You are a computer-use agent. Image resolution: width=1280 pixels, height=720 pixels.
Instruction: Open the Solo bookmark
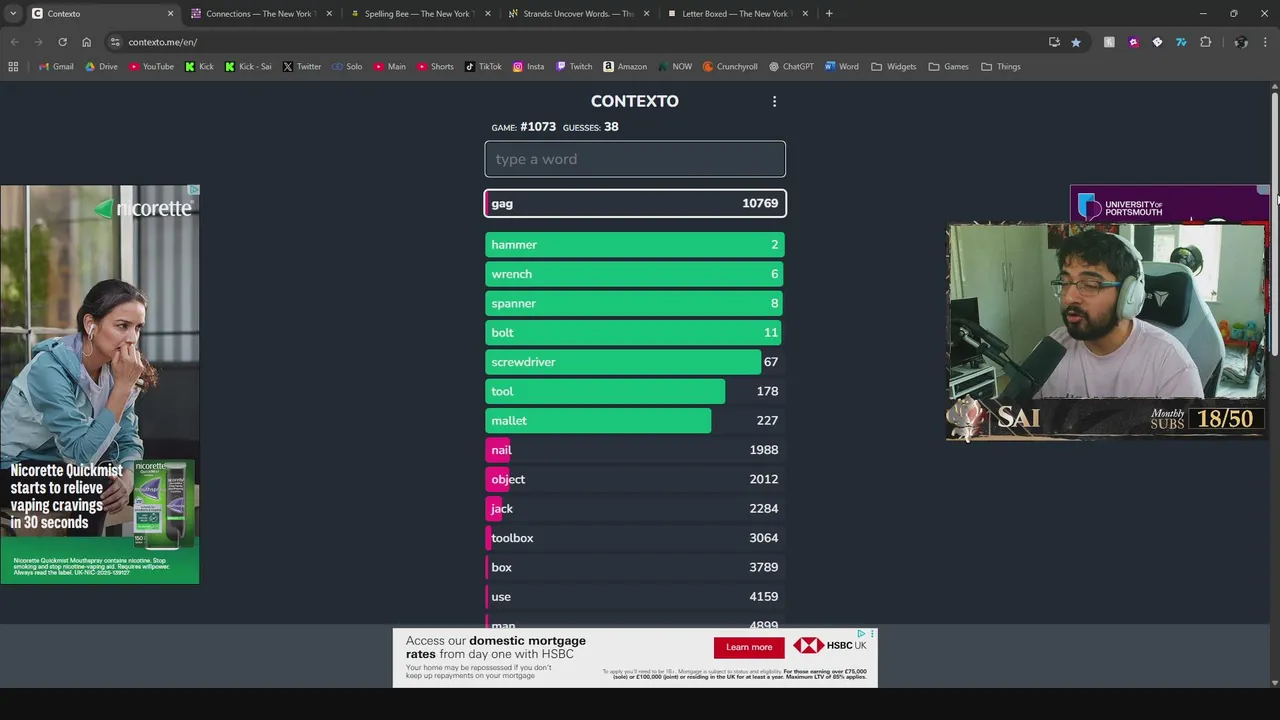point(347,67)
